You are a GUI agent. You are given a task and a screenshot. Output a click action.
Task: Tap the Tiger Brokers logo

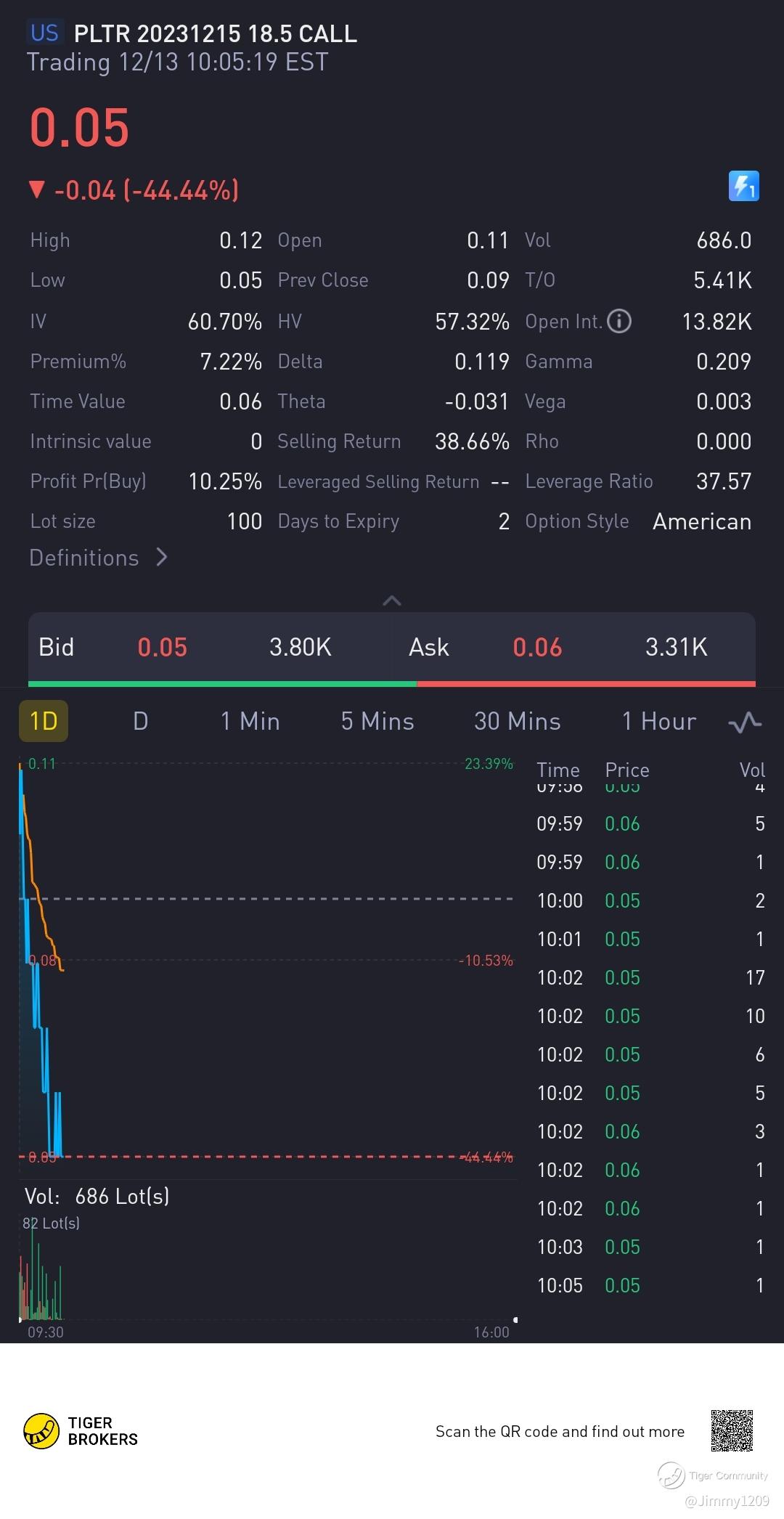tap(81, 1431)
